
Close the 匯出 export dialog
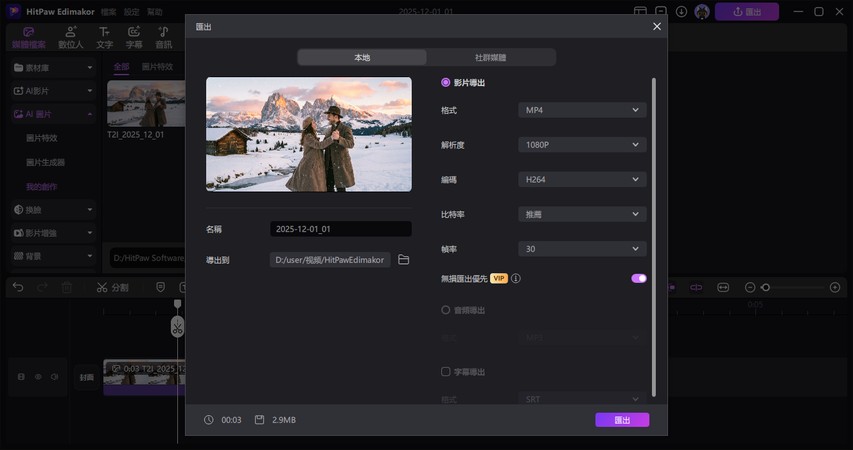pos(657,27)
